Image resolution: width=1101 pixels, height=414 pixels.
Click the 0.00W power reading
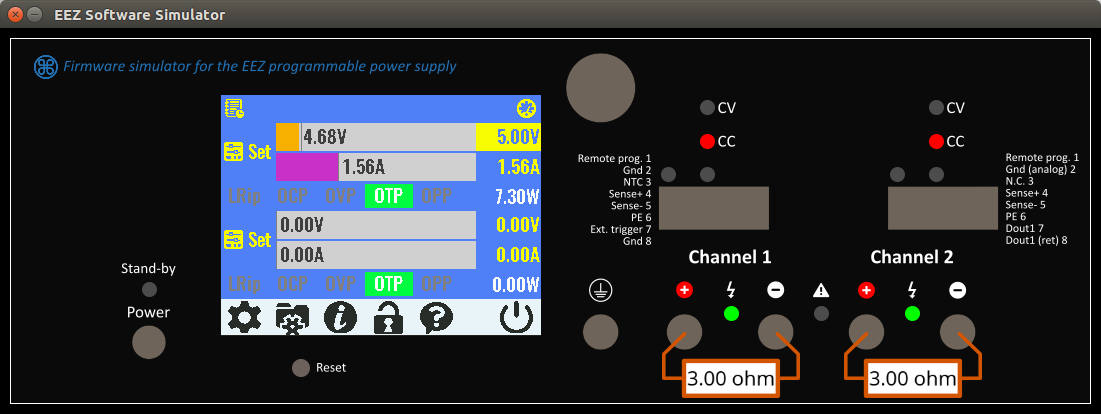(x=517, y=285)
